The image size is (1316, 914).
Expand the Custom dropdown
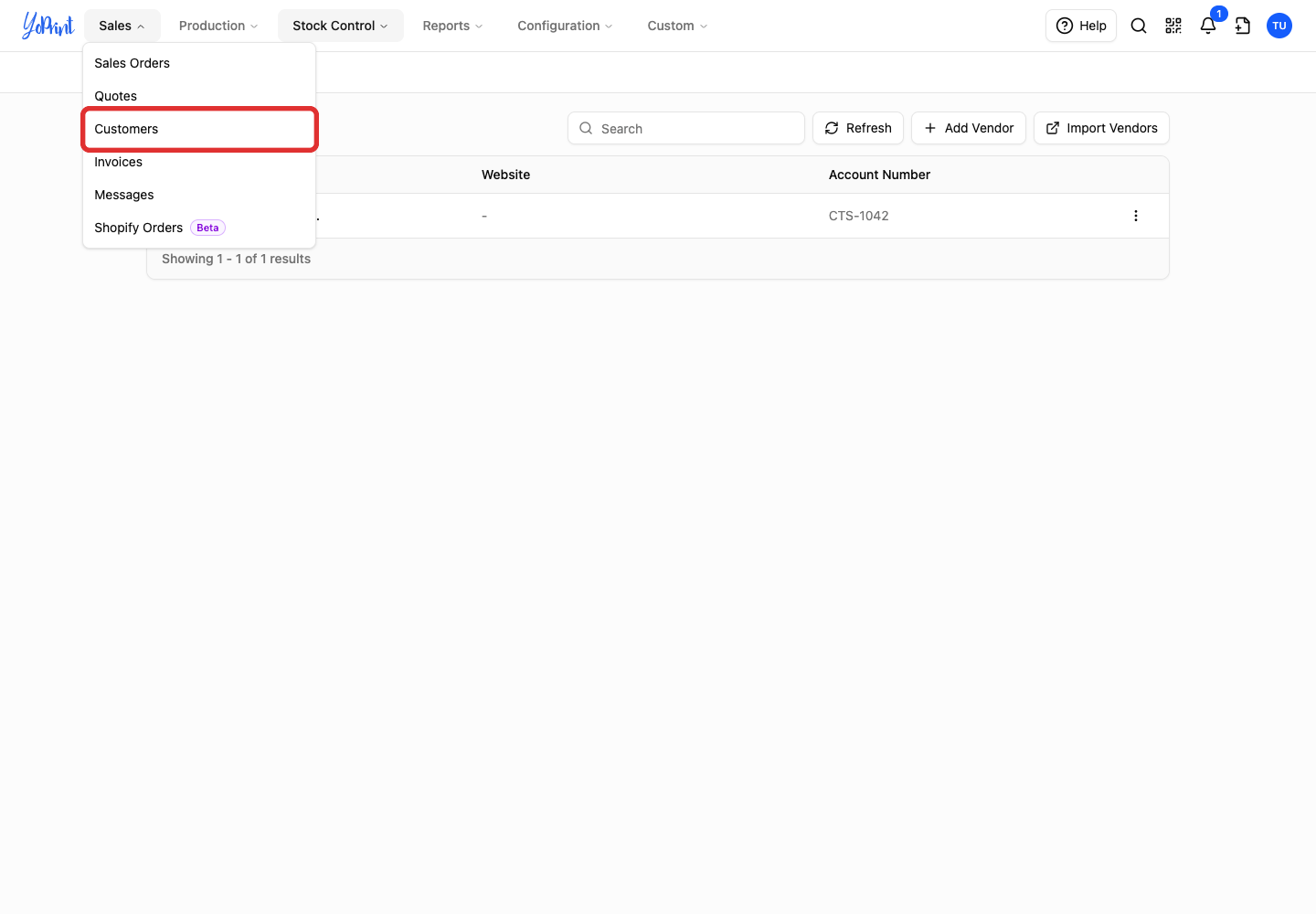point(677,26)
